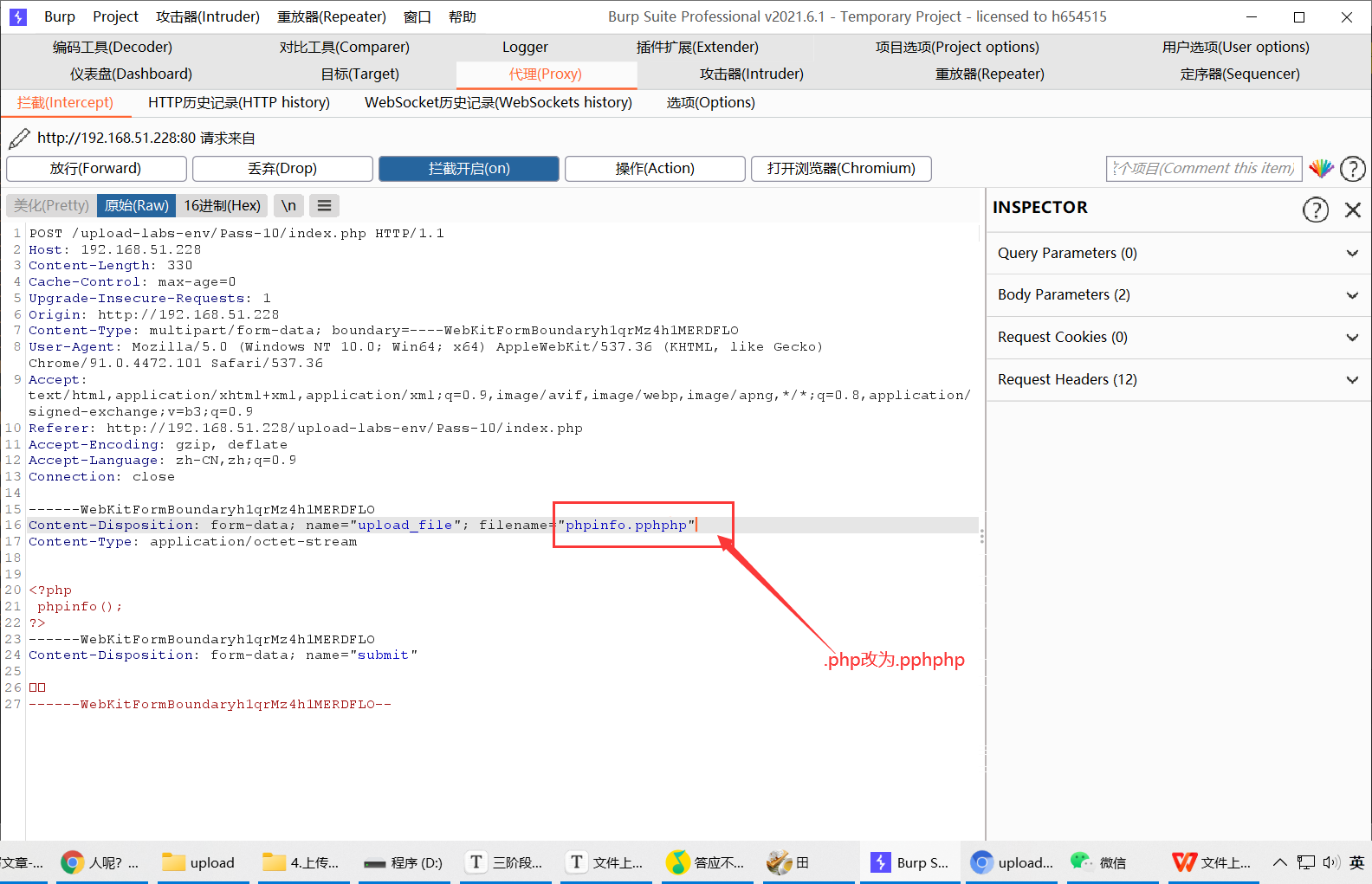1372x884 pixels.
Task: Expand Request Cookies section
Action: (1178, 337)
